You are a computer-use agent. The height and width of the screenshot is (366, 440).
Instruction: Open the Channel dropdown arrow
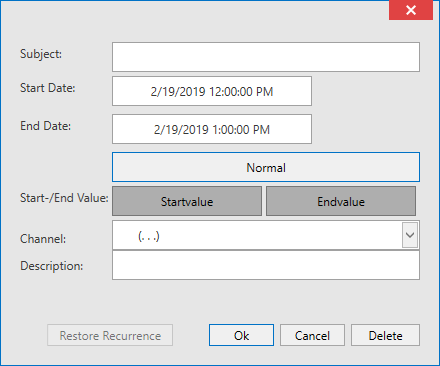(410, 235)
